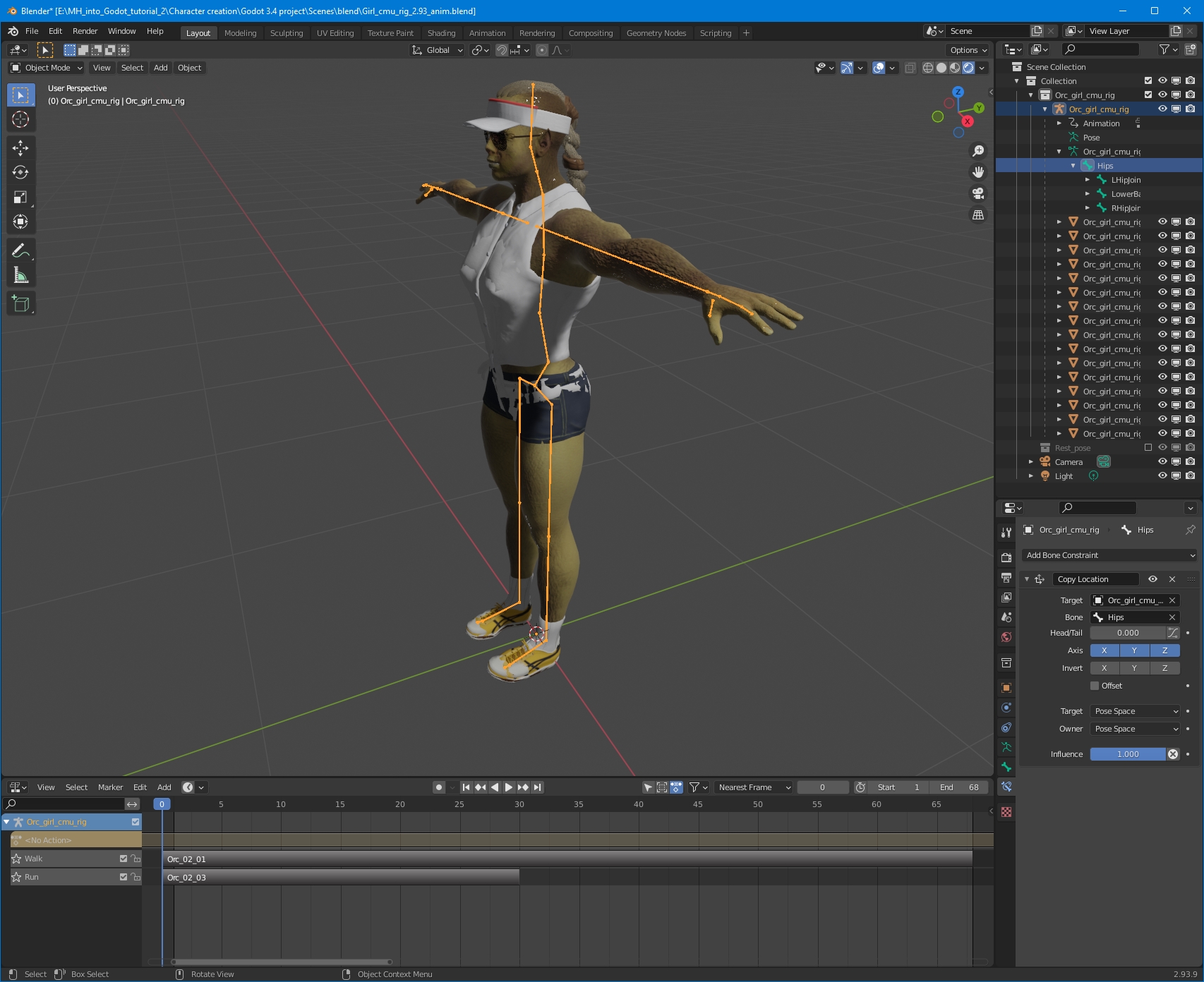This screenshot has width=1204, height=982.
Task: Select the Select Box tool
Action: tap(20, 95)
